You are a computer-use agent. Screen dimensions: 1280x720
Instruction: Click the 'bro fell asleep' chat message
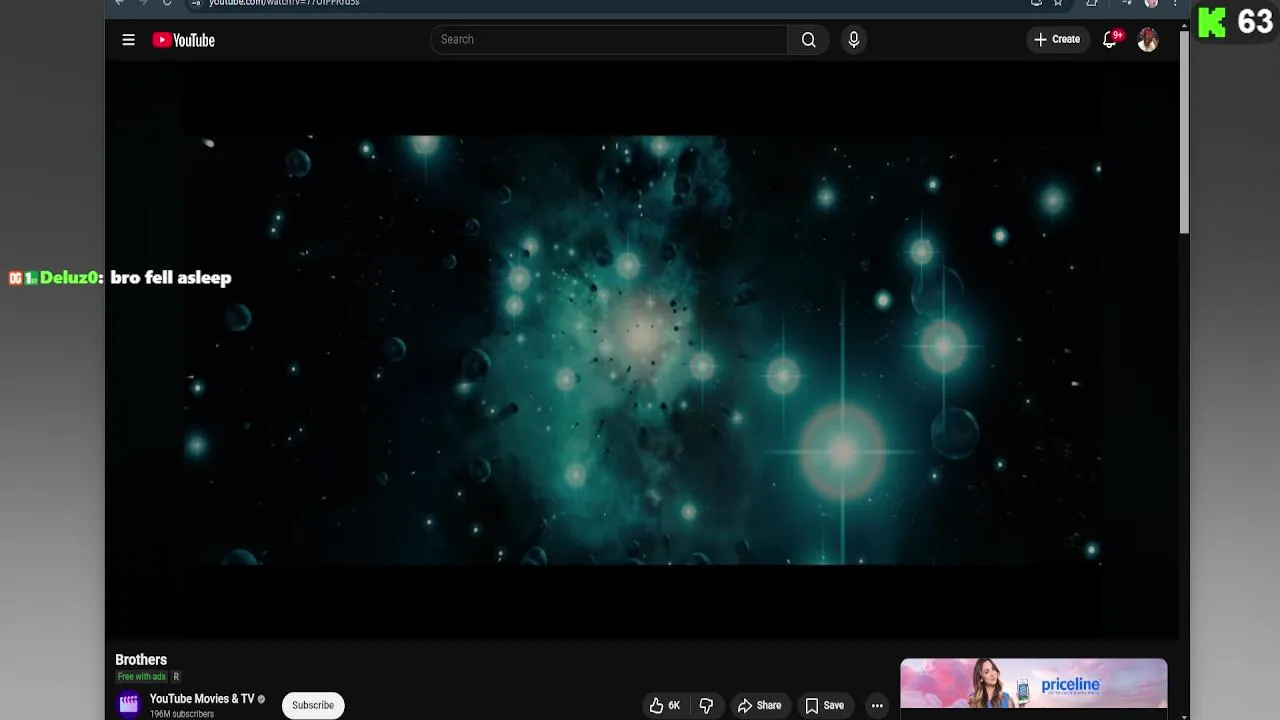pos(171,278)
